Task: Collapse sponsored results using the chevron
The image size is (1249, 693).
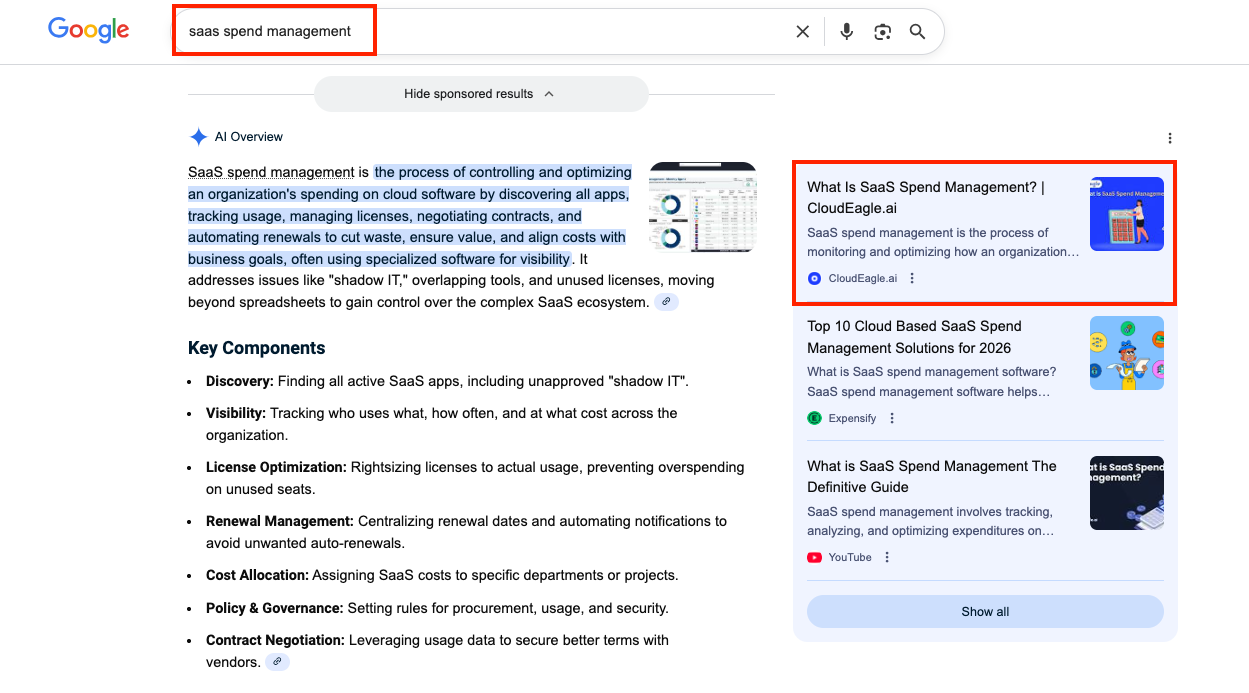Action: click(x=548, y=93)
